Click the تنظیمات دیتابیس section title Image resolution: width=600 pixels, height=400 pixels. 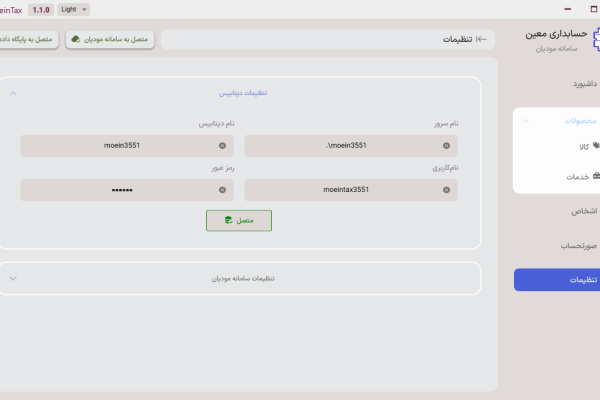pos(243,93)
